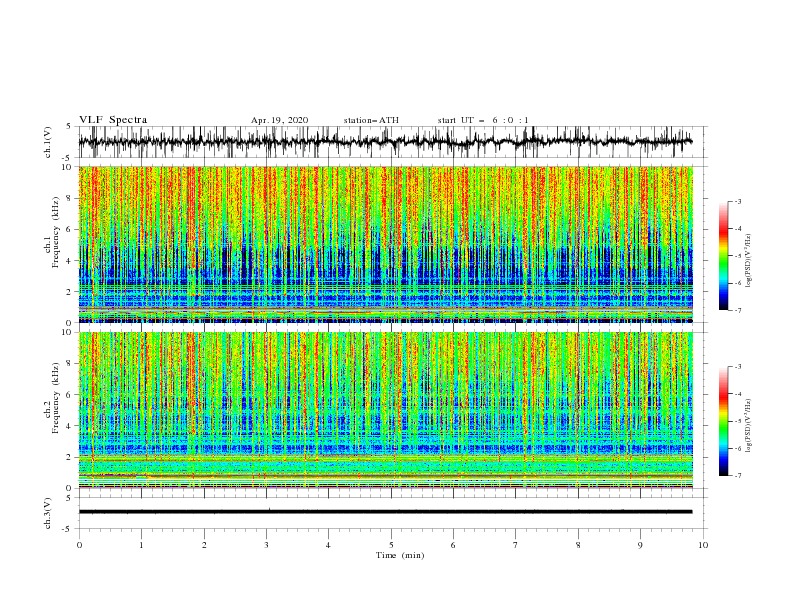Click the "VLF Spectra" title text

tap(113, 120)
